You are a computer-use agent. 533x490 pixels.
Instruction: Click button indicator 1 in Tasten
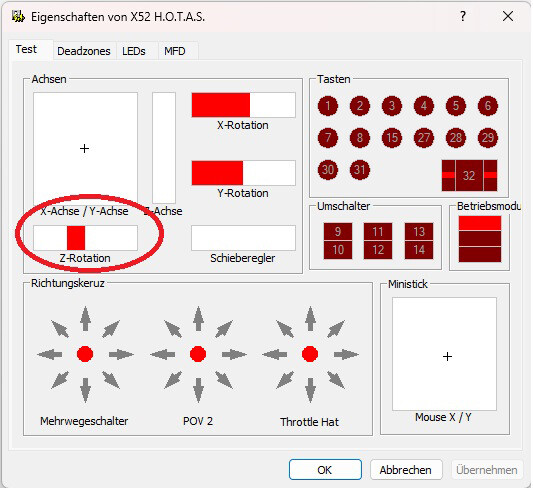(328, 106)
